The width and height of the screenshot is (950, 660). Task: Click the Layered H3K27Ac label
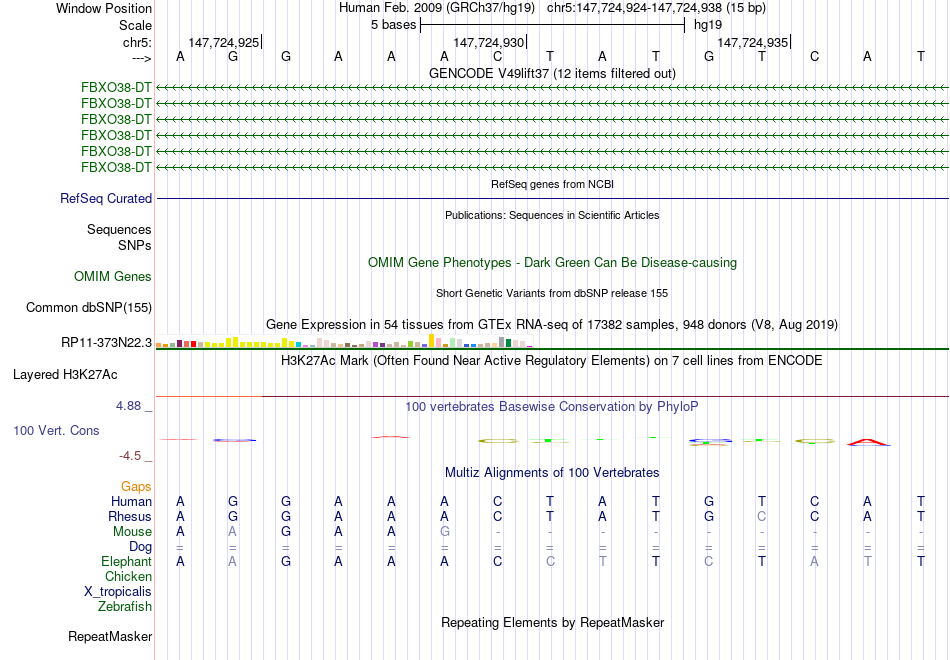click(x=65, y=375)
